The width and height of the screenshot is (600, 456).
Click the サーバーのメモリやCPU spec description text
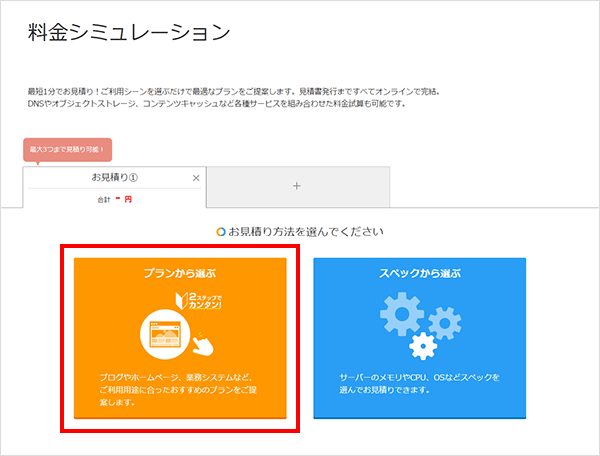419,384
